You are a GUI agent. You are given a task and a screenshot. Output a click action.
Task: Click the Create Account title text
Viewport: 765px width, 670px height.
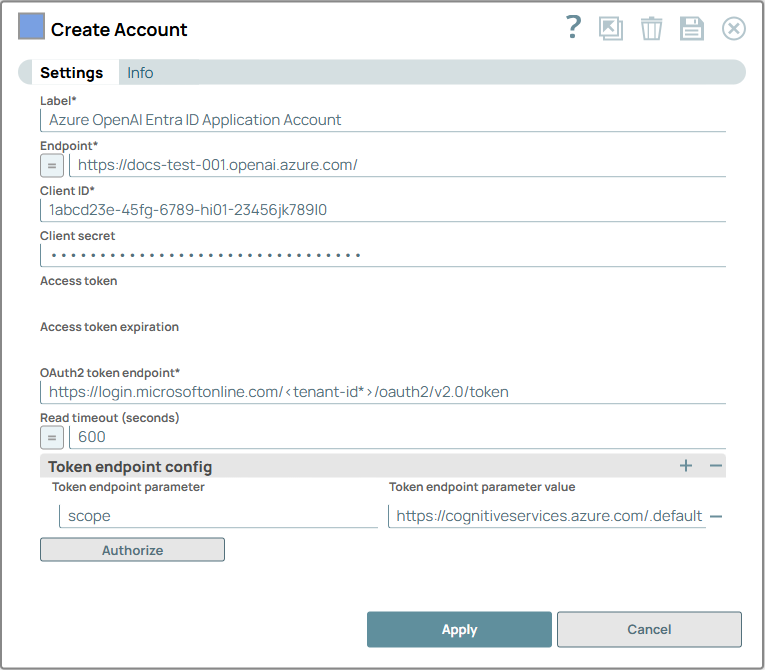coord(119,30)
